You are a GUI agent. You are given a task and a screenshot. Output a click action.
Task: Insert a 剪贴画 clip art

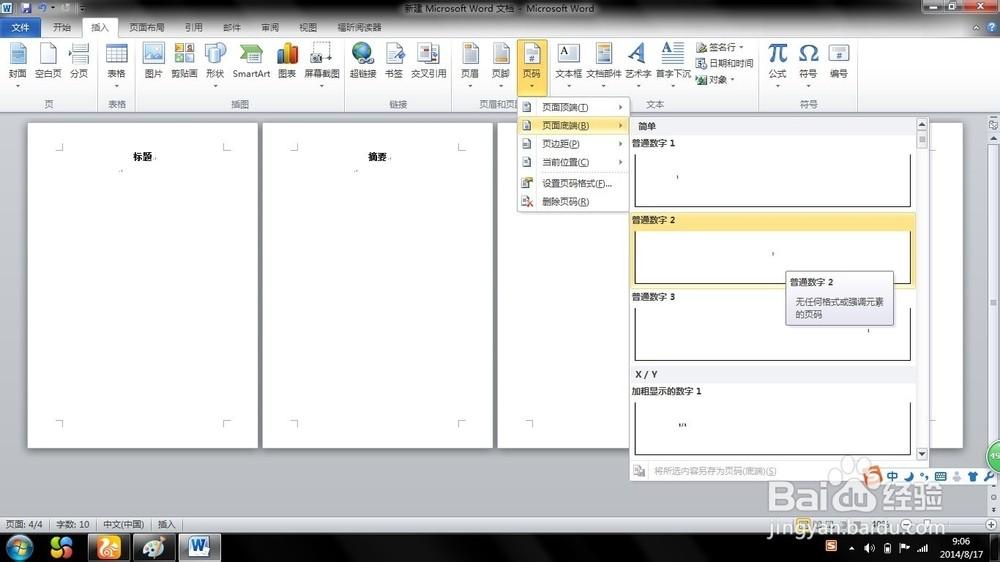(x=184, y=60)
